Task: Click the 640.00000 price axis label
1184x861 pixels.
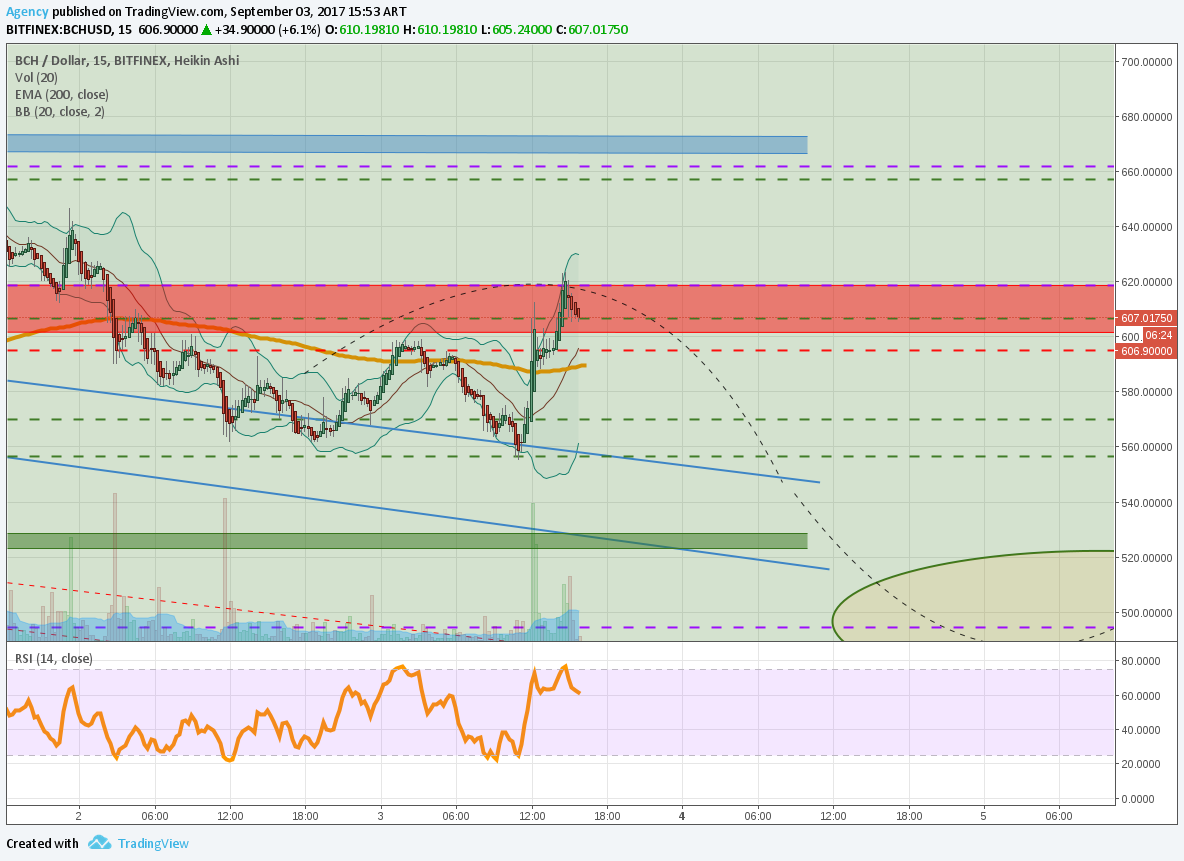Action: point(1147,227)
